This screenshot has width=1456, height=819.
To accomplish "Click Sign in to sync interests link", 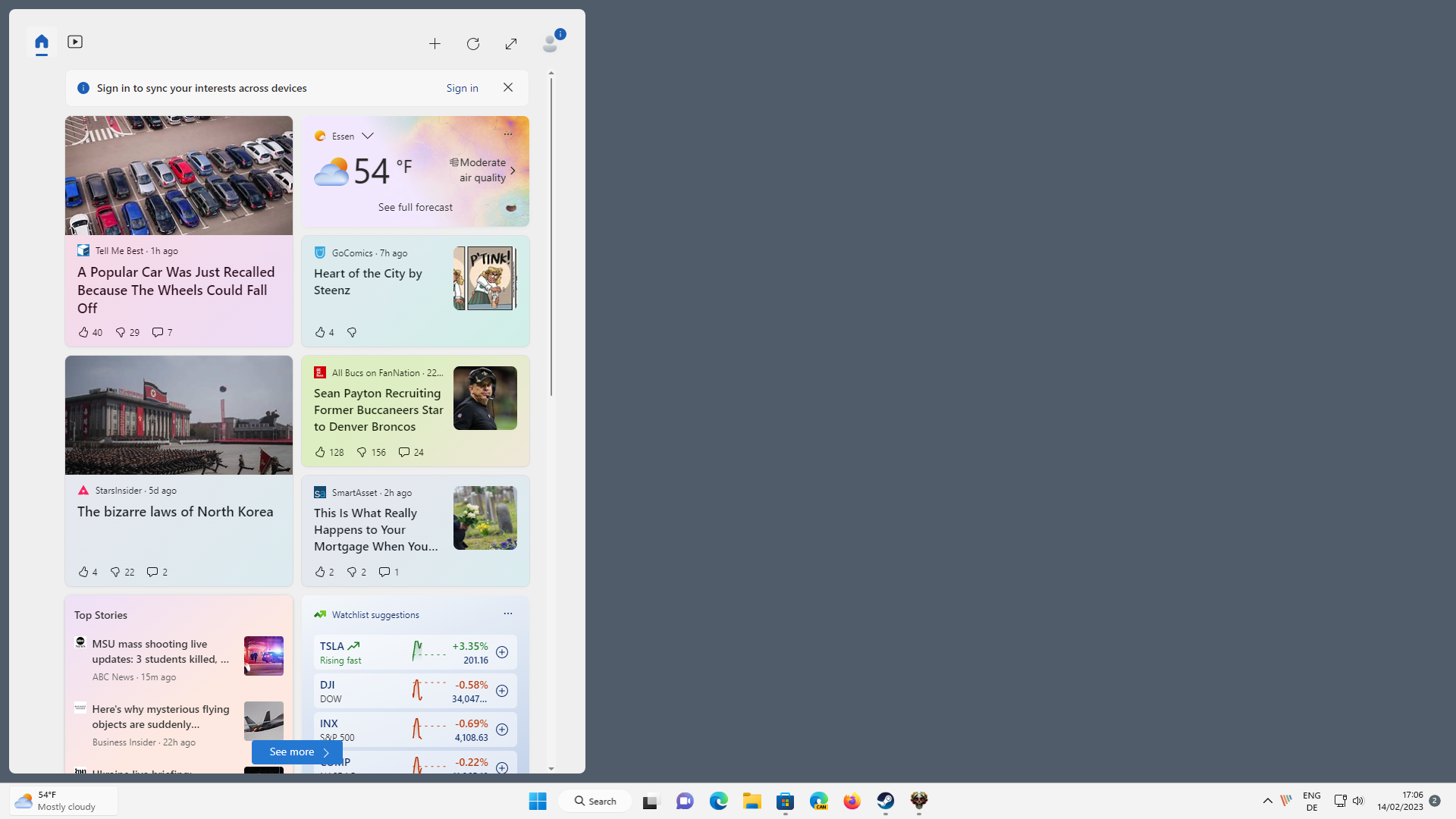I will [x=462, y=87].
